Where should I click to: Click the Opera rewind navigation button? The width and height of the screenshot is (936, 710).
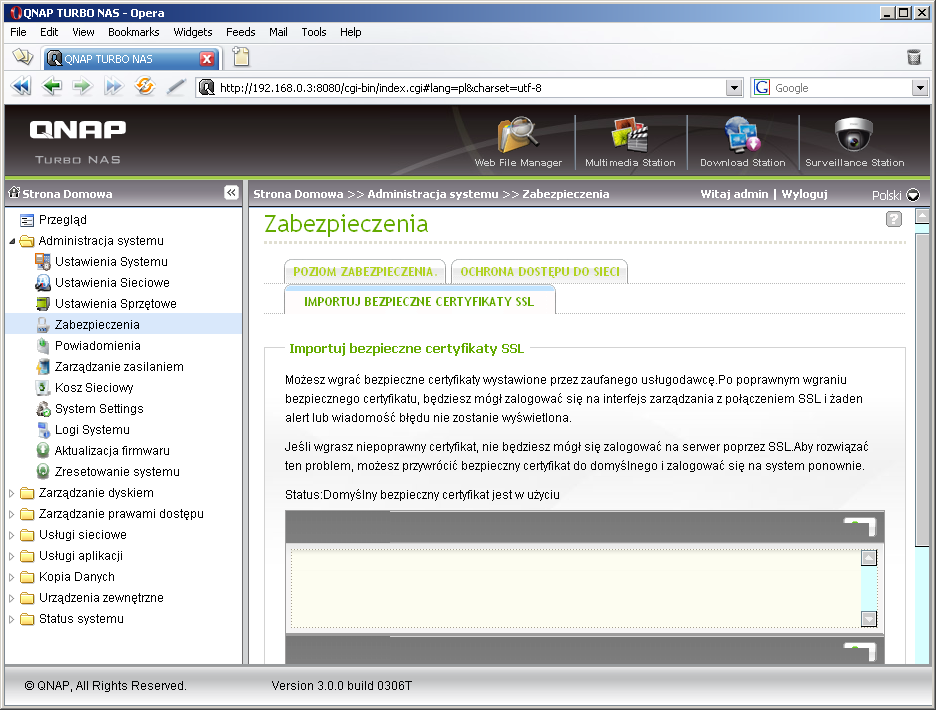coord(21,87)
